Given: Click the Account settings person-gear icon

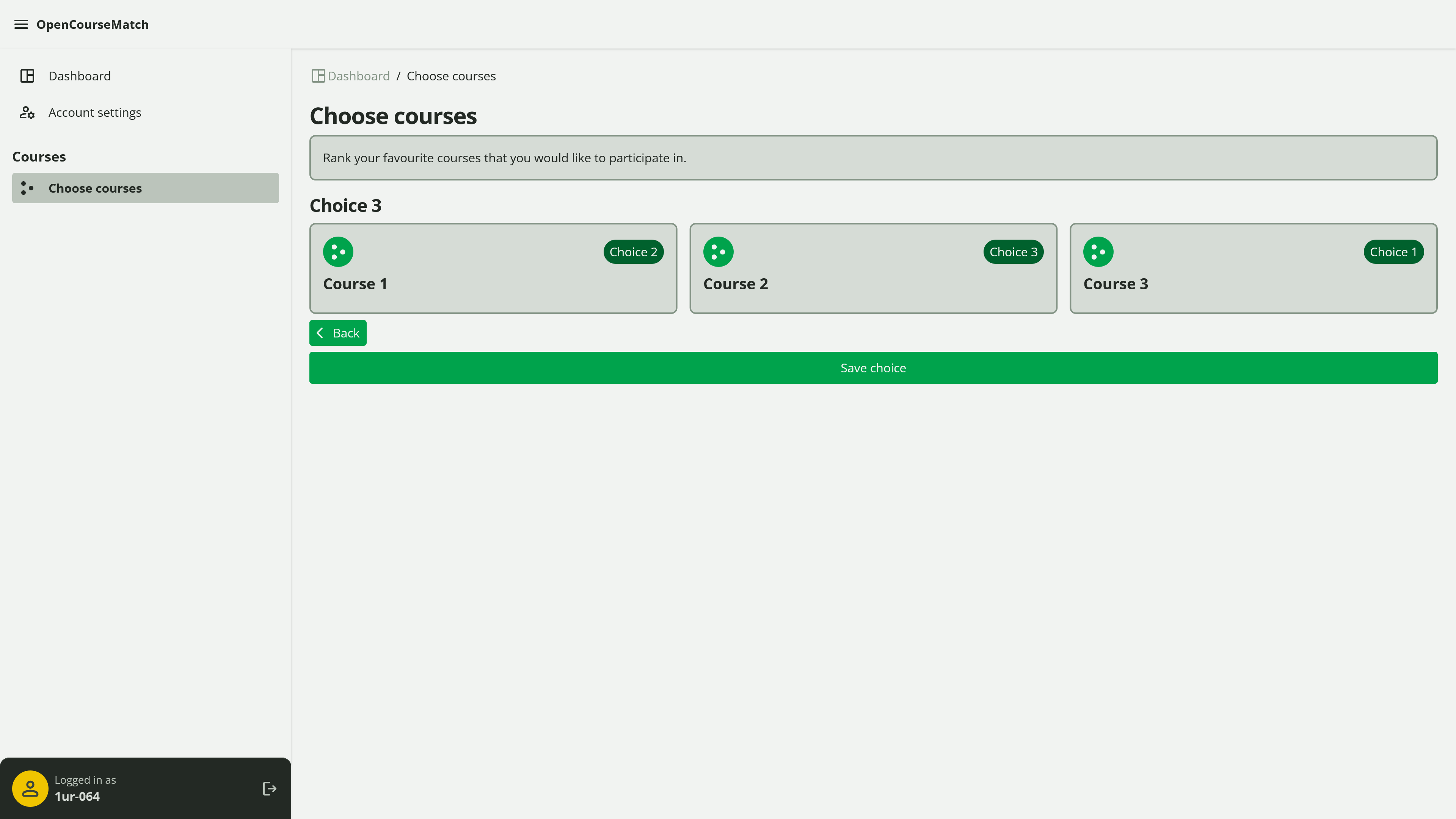Looking at the screenshot, I should point(27,113).
